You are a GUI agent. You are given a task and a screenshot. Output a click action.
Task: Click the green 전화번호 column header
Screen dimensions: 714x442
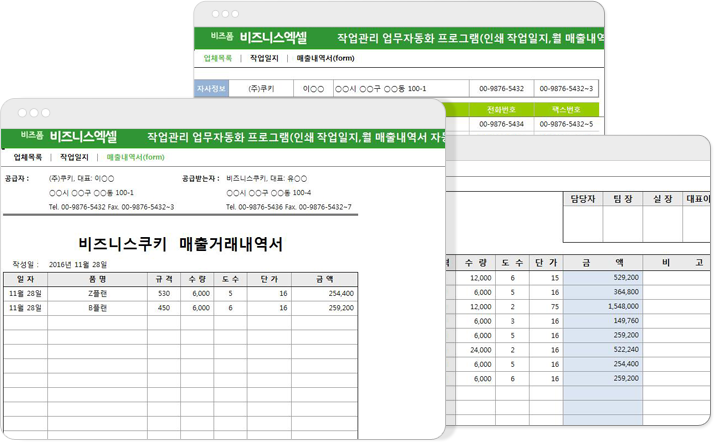click(501, 110)
